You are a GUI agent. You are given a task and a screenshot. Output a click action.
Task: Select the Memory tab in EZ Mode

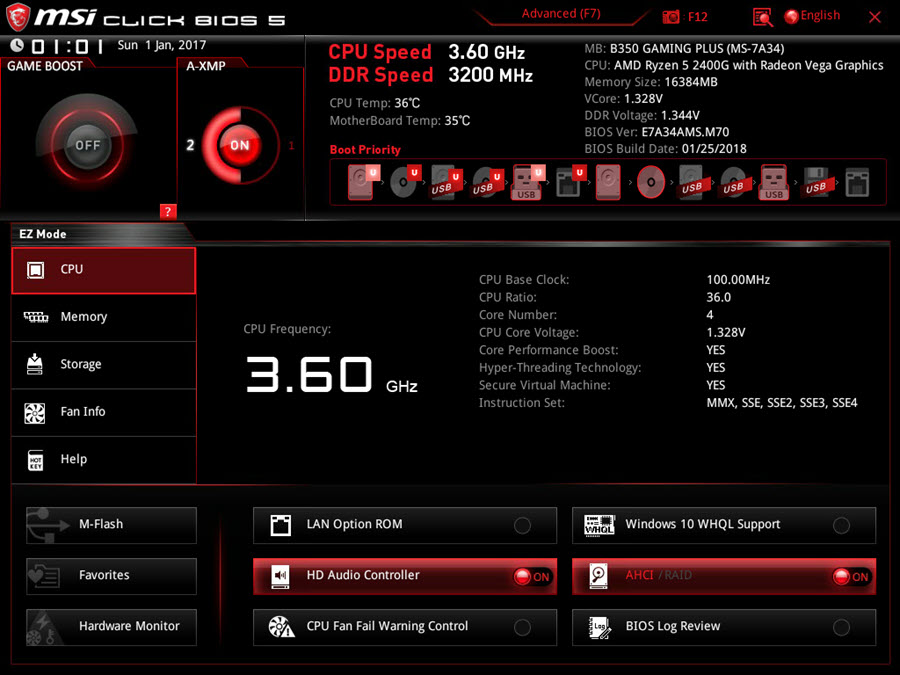click(104, 317)
